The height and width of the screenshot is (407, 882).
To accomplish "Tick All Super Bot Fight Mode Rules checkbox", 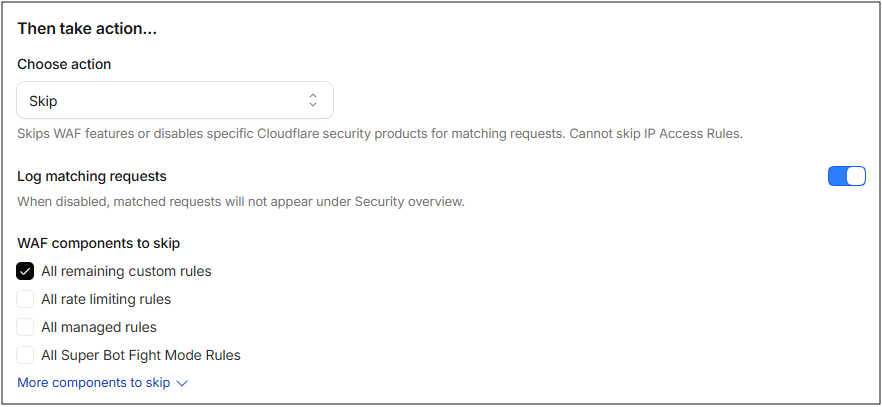I will (x=25, y=355).
